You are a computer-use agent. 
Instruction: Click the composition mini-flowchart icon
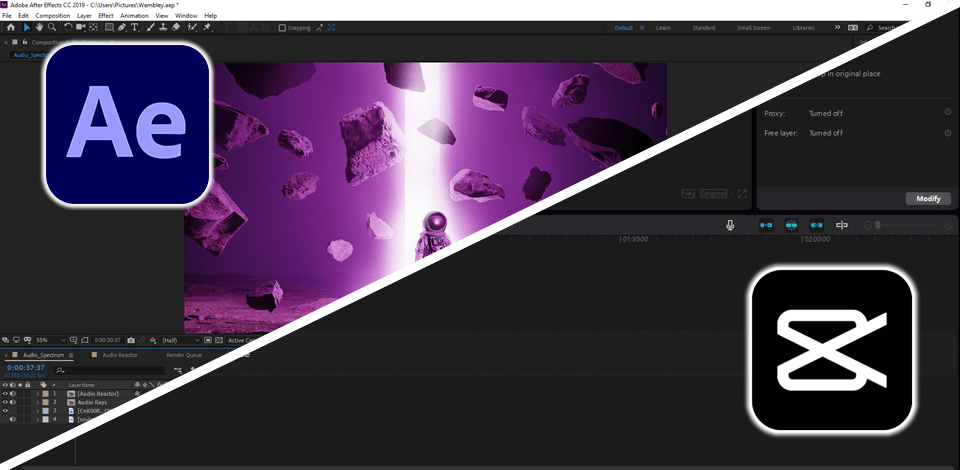pyautogui.click(x=178, y=370)
